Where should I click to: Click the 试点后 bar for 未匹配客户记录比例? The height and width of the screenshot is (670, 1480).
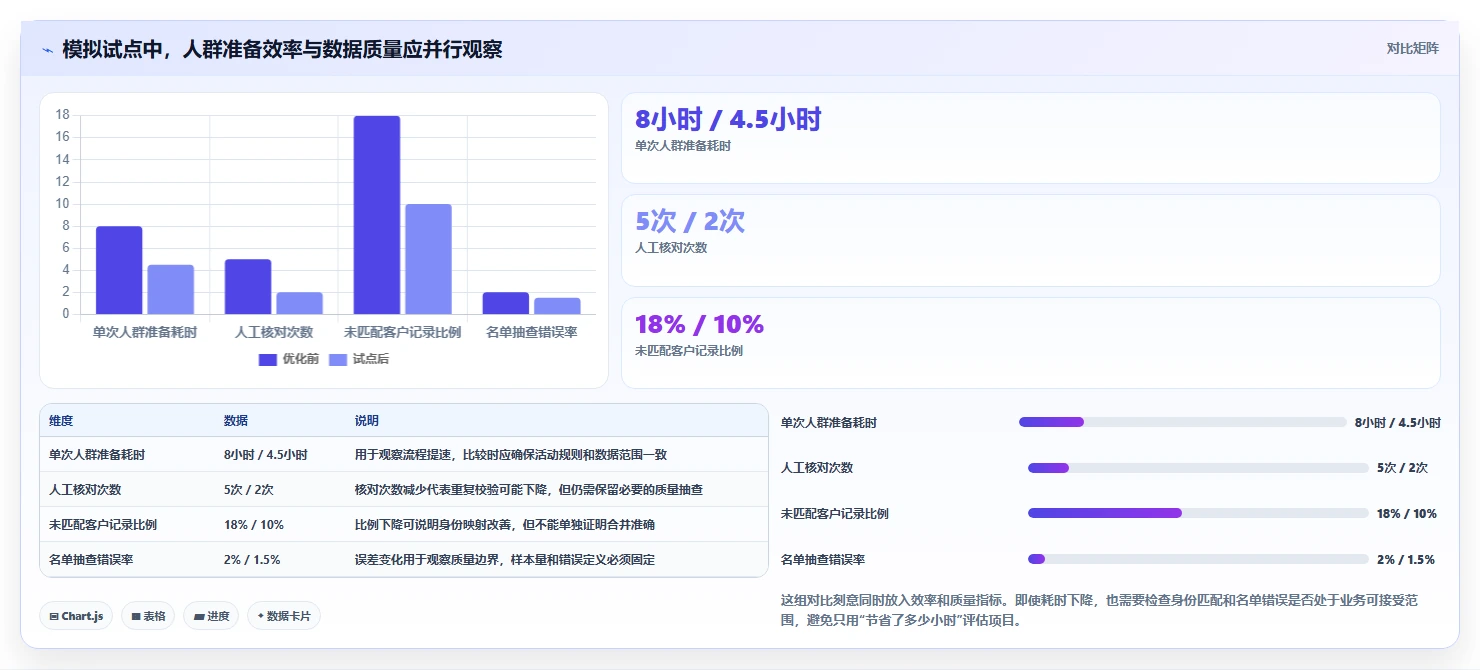pyautogui.click(x=428, y=259)
